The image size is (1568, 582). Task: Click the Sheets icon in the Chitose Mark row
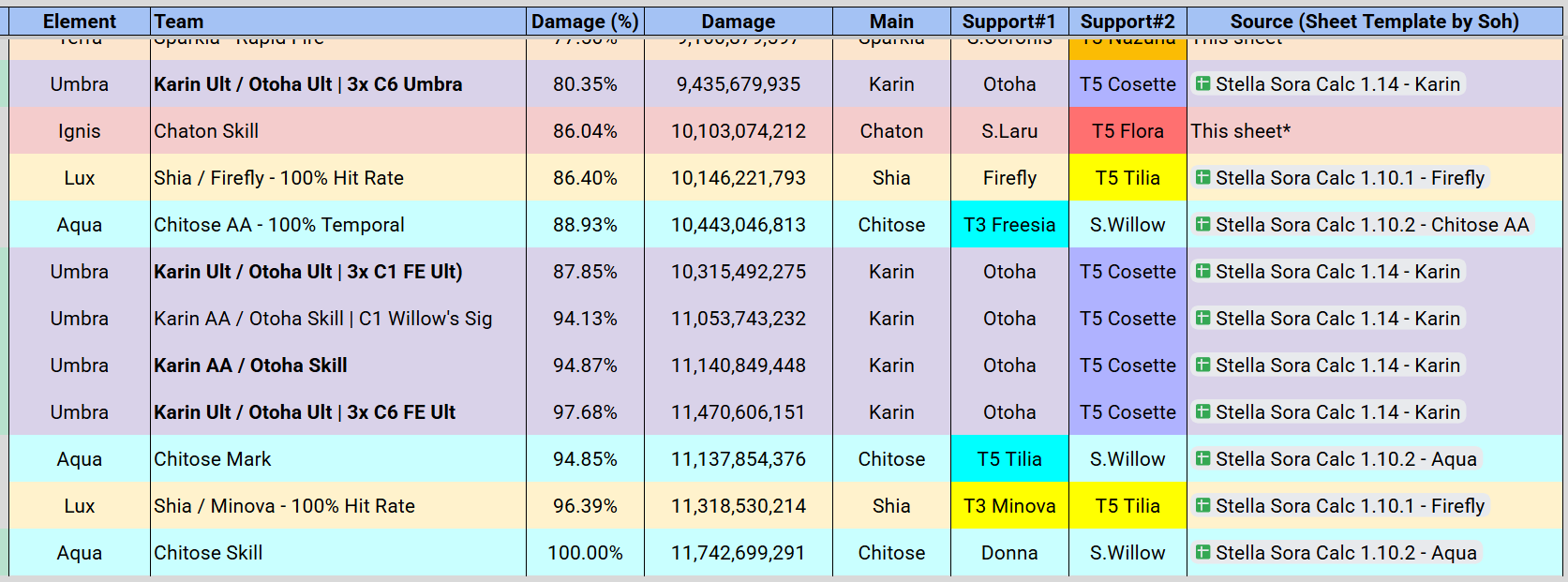1203,458
